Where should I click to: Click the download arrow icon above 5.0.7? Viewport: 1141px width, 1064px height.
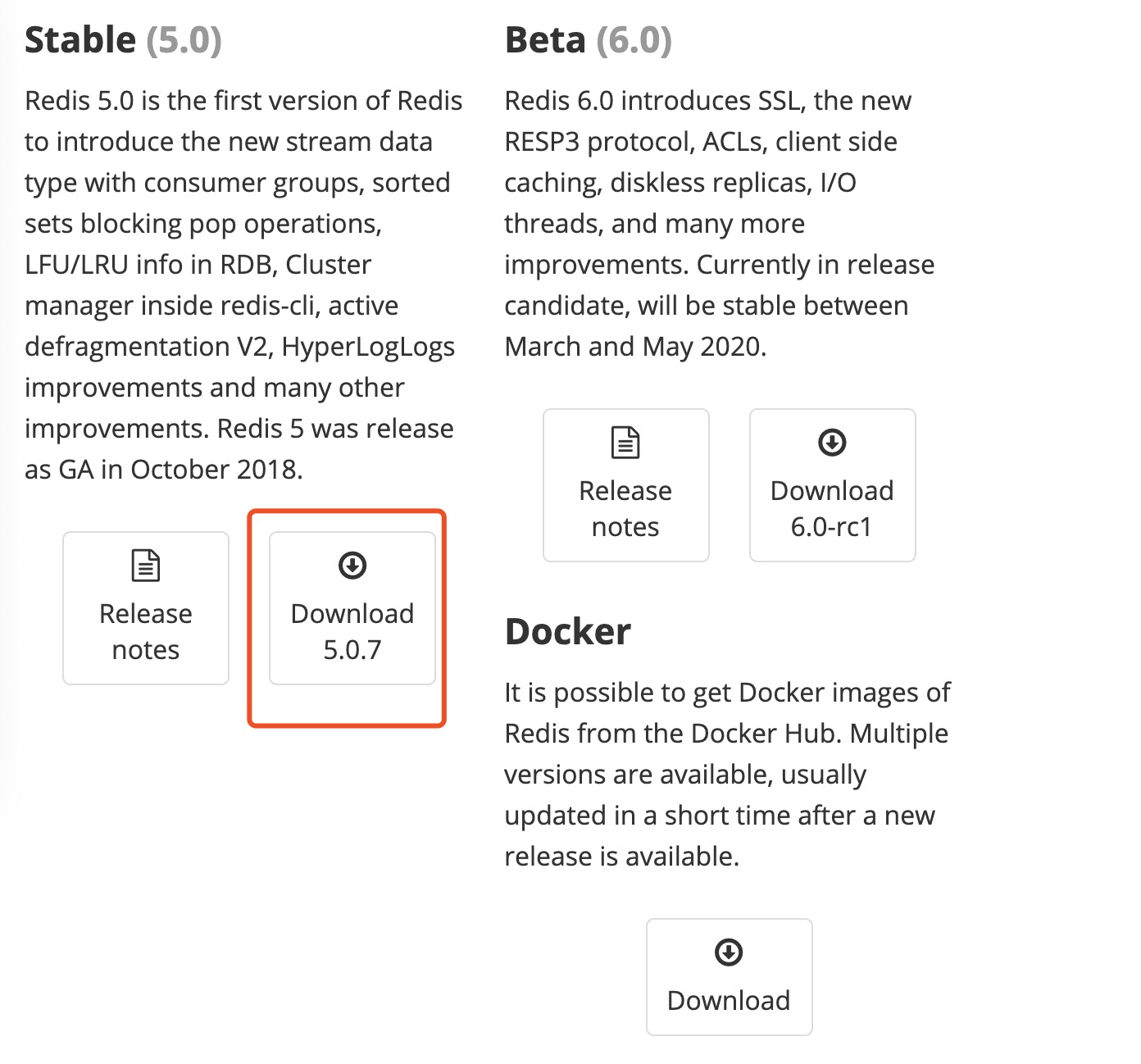(352, 566)
